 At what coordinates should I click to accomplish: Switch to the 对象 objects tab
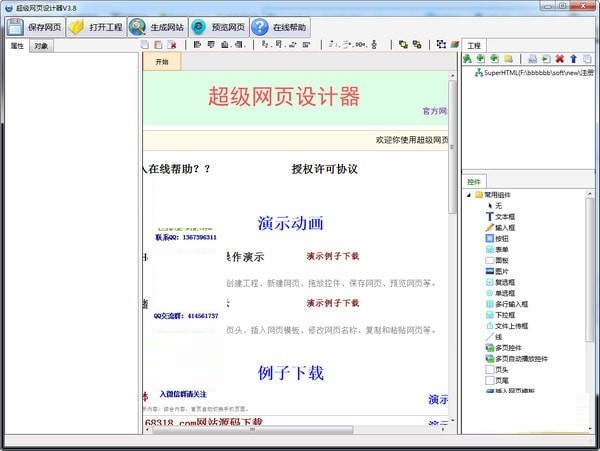point(41,46)
